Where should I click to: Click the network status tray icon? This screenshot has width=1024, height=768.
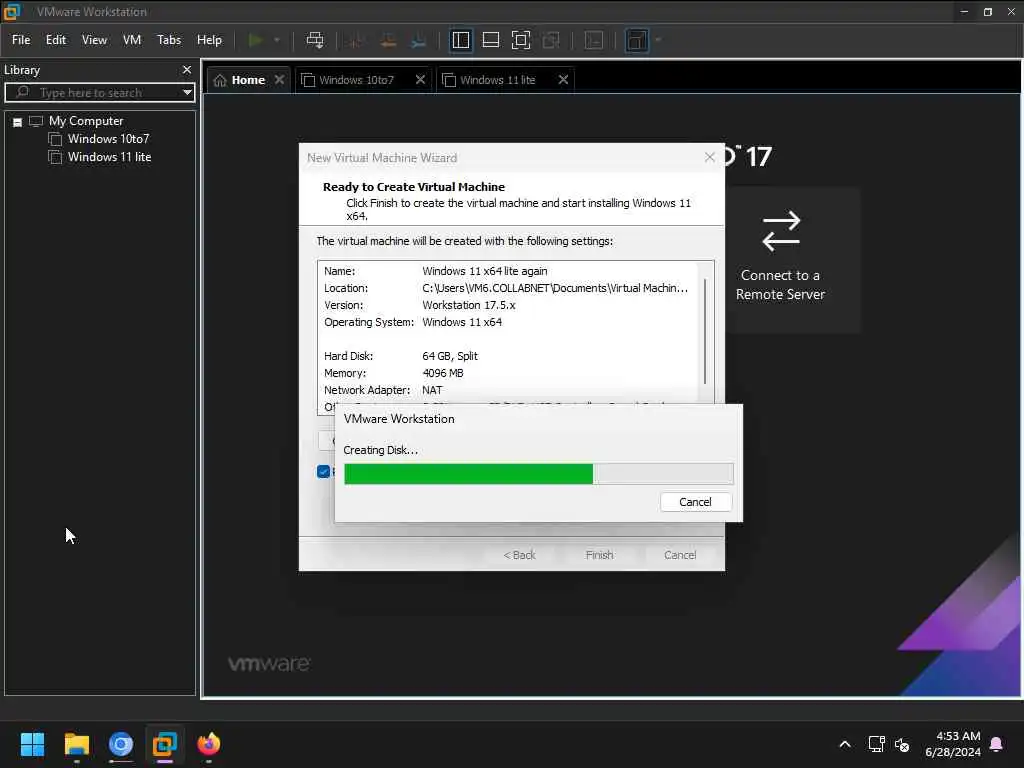876,744
